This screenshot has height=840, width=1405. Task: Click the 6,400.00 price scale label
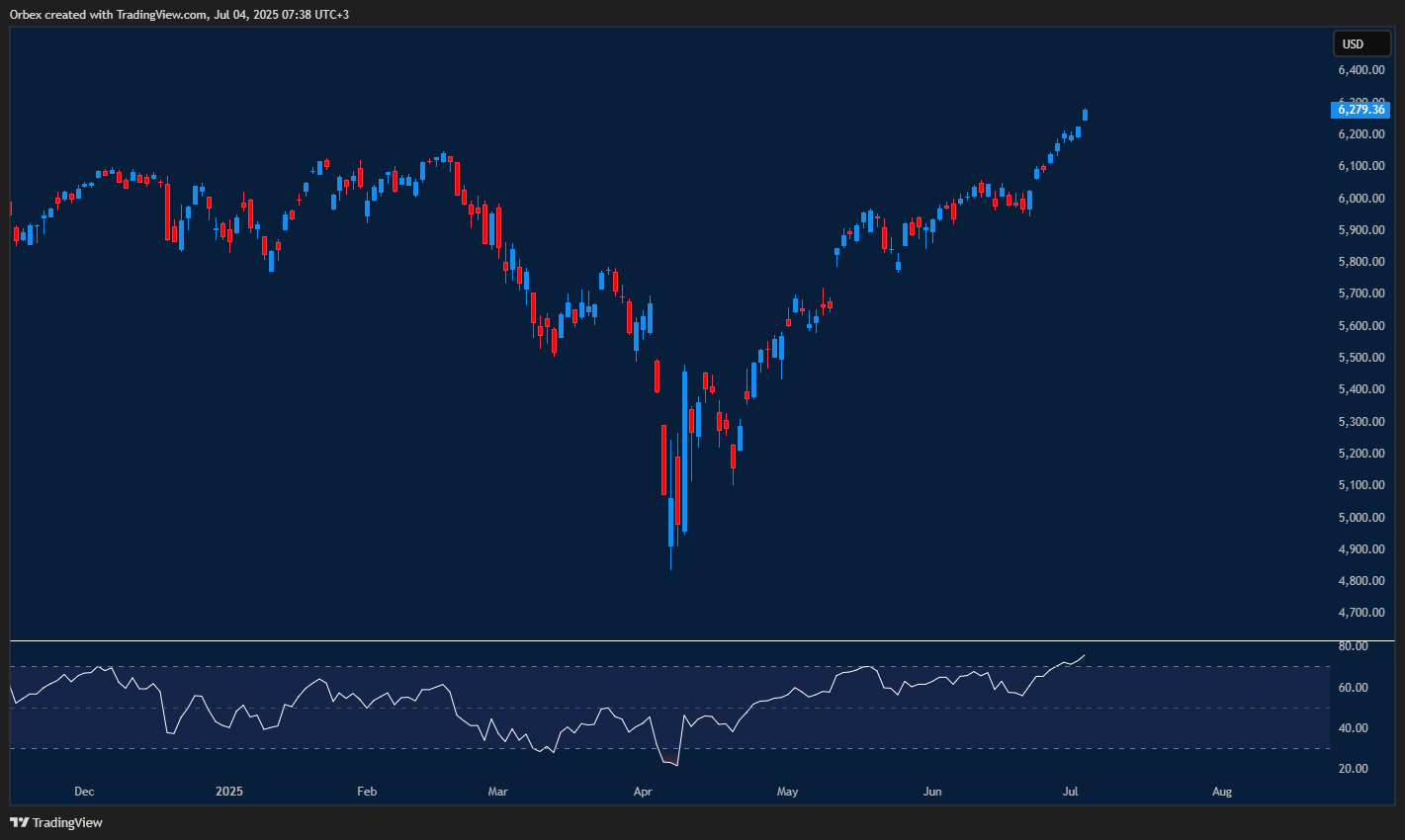(1361, 69)
